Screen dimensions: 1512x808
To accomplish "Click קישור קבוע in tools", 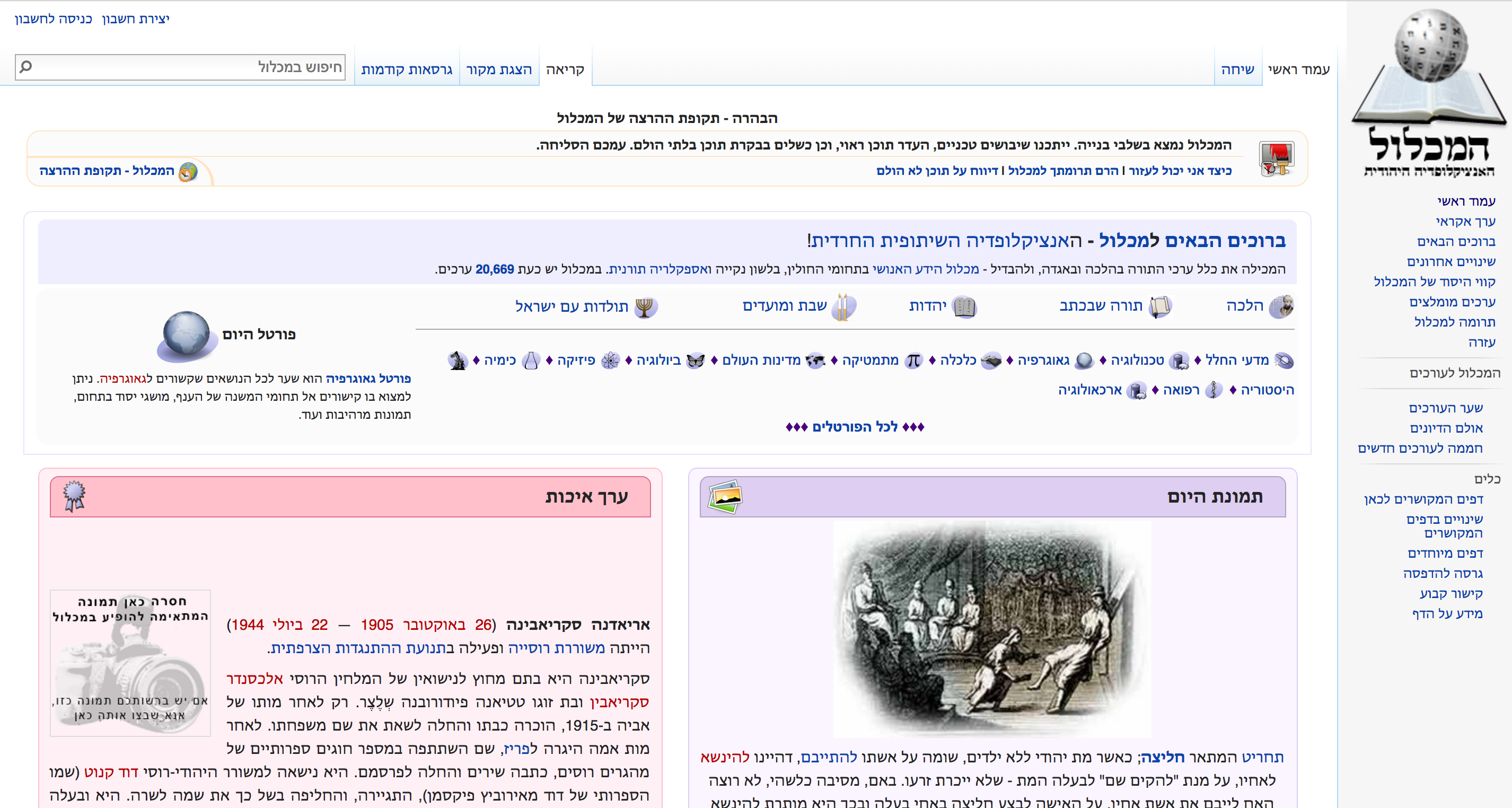I will pos(1451,593).
